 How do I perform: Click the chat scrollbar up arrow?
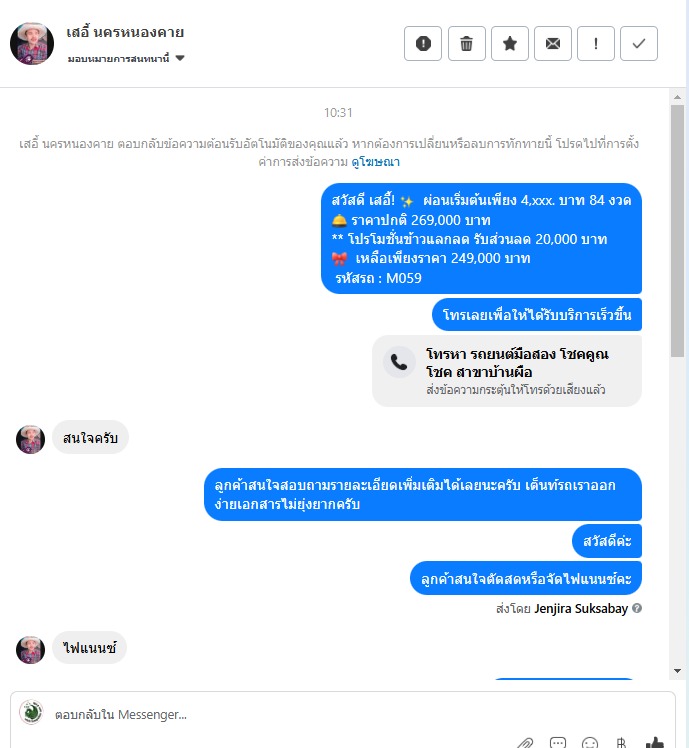[677, 97]
